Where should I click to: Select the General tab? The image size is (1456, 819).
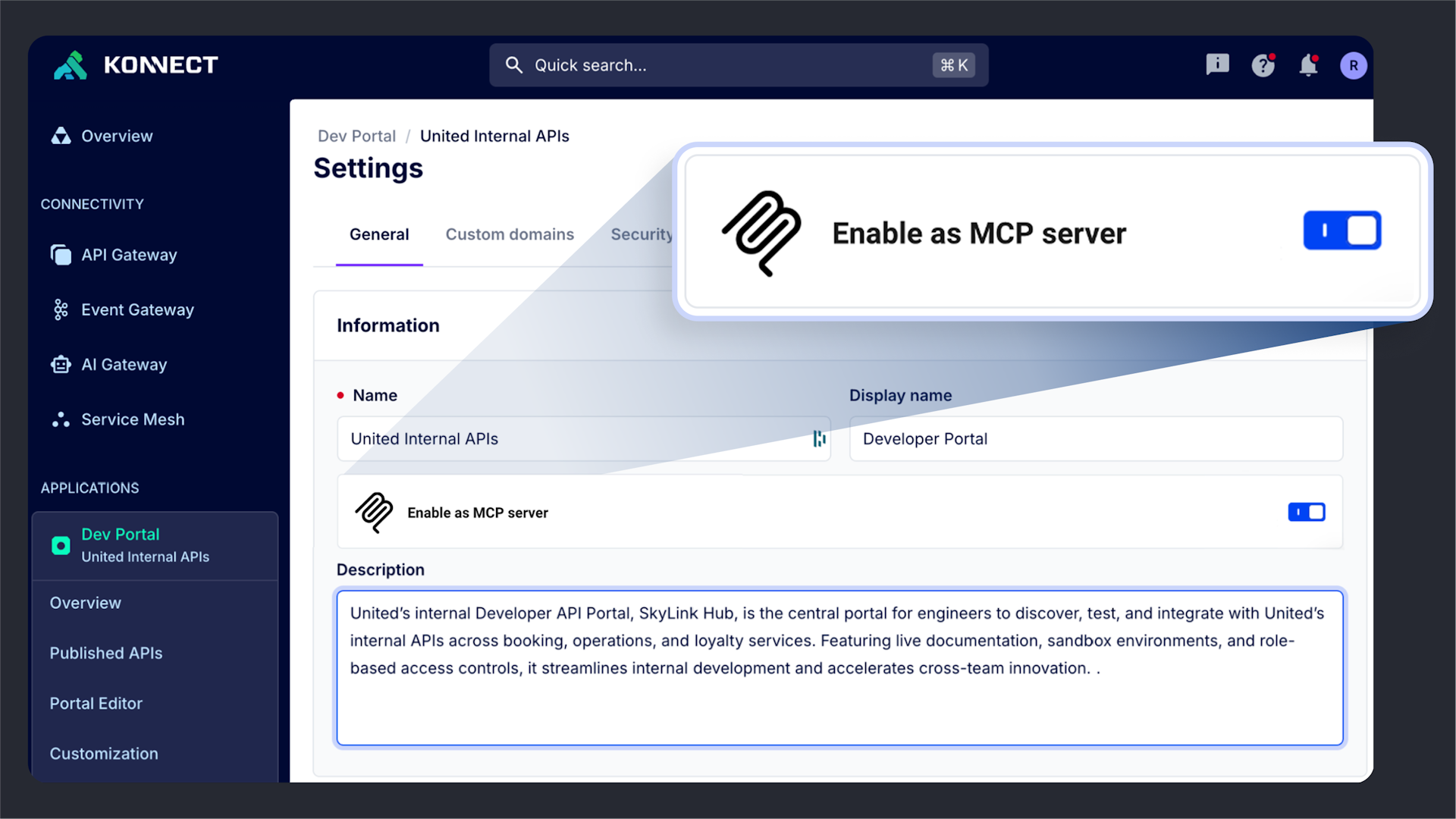[x=379, y=234]
